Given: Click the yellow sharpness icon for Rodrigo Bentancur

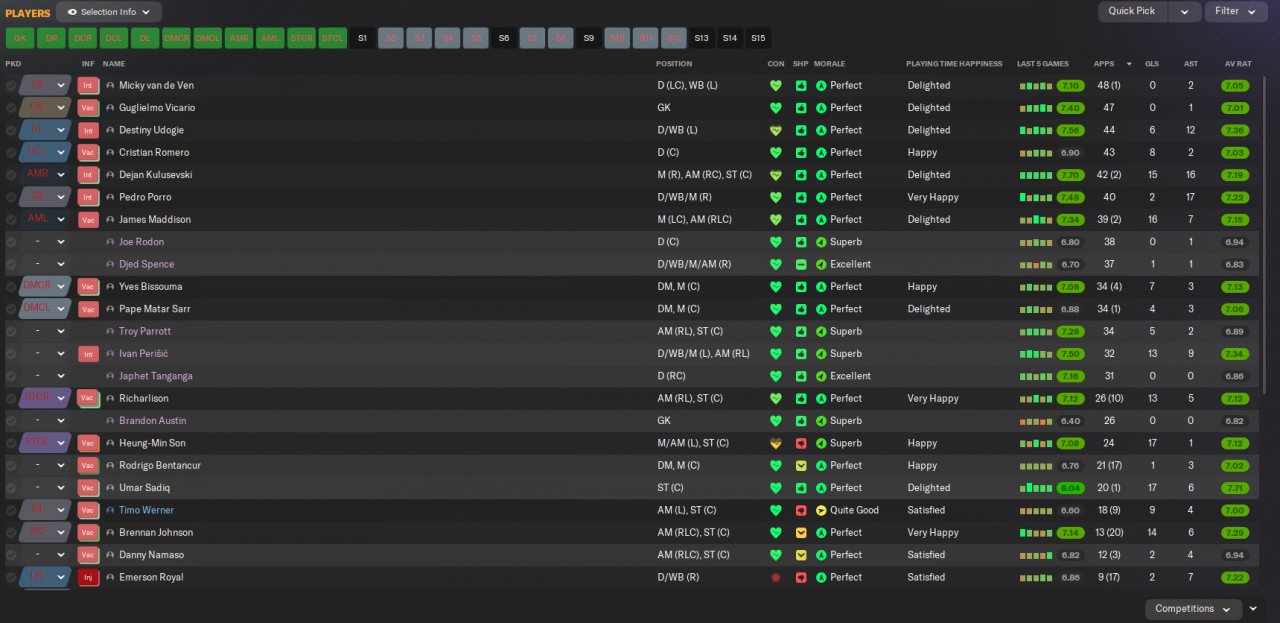Looking at the screenshot, I should click(x=801, y=465).
